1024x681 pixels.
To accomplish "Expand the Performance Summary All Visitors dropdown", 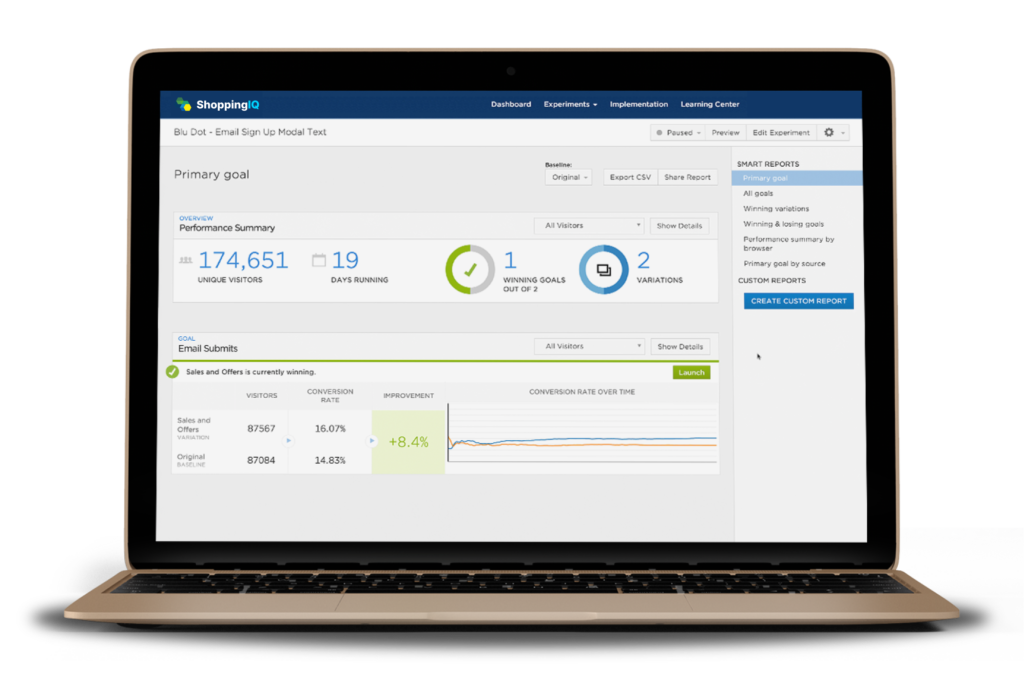I will point(588,226).
